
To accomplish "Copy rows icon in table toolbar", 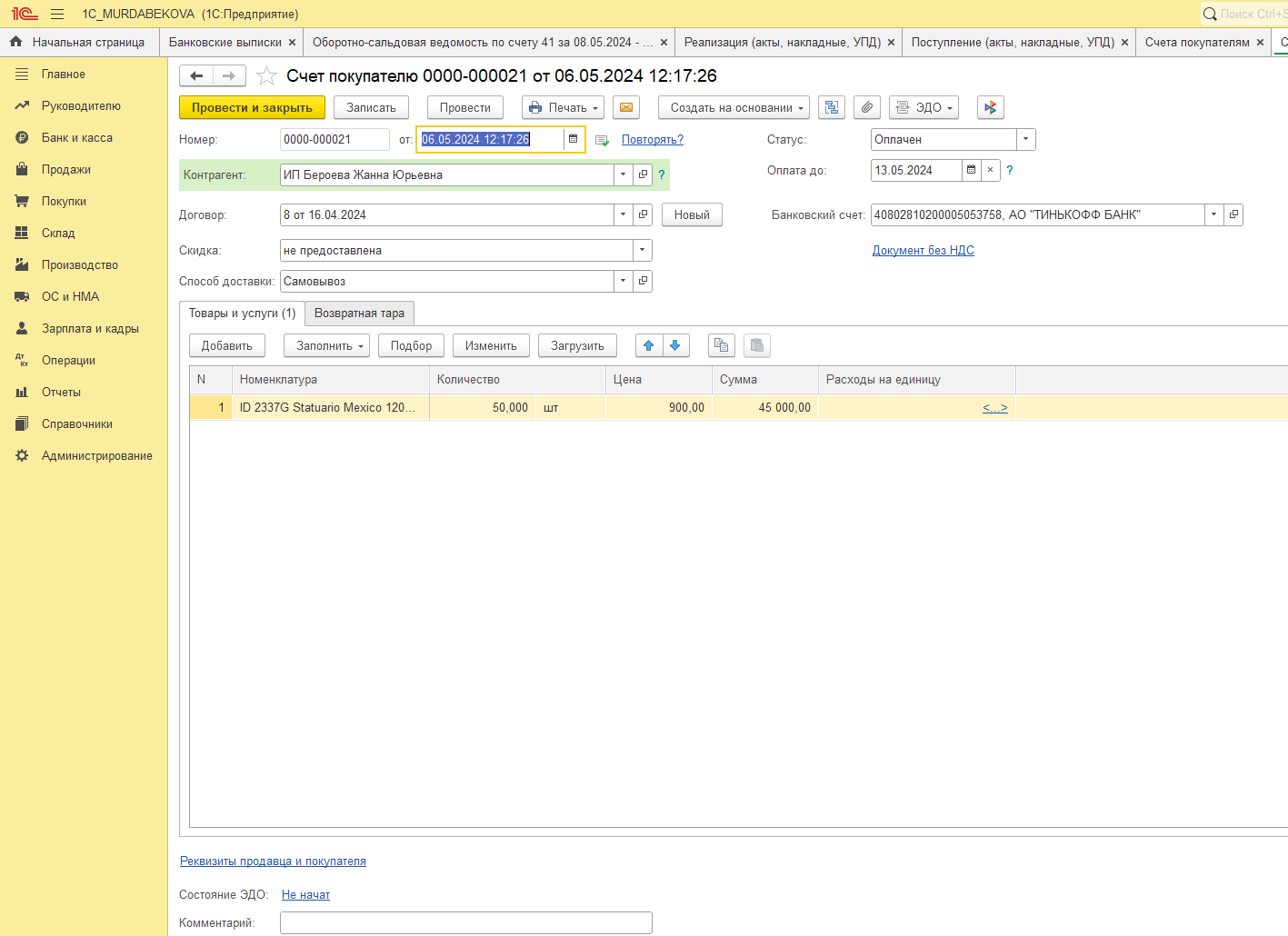I will click(x=722, y=345).
